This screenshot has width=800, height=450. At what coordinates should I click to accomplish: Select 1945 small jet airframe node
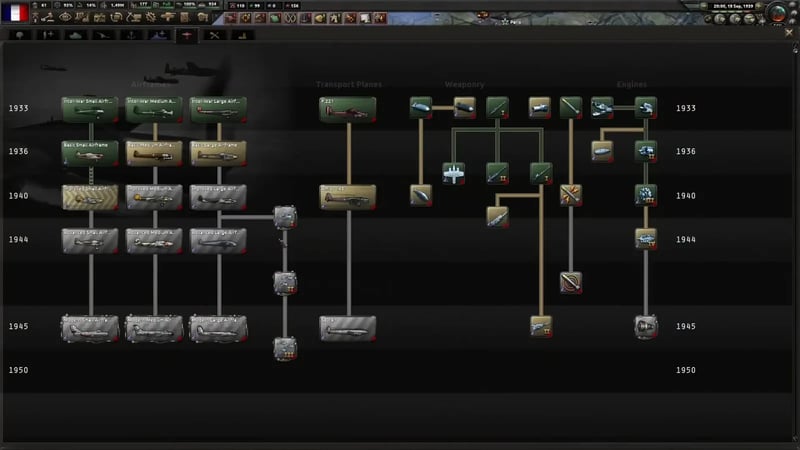90,328
